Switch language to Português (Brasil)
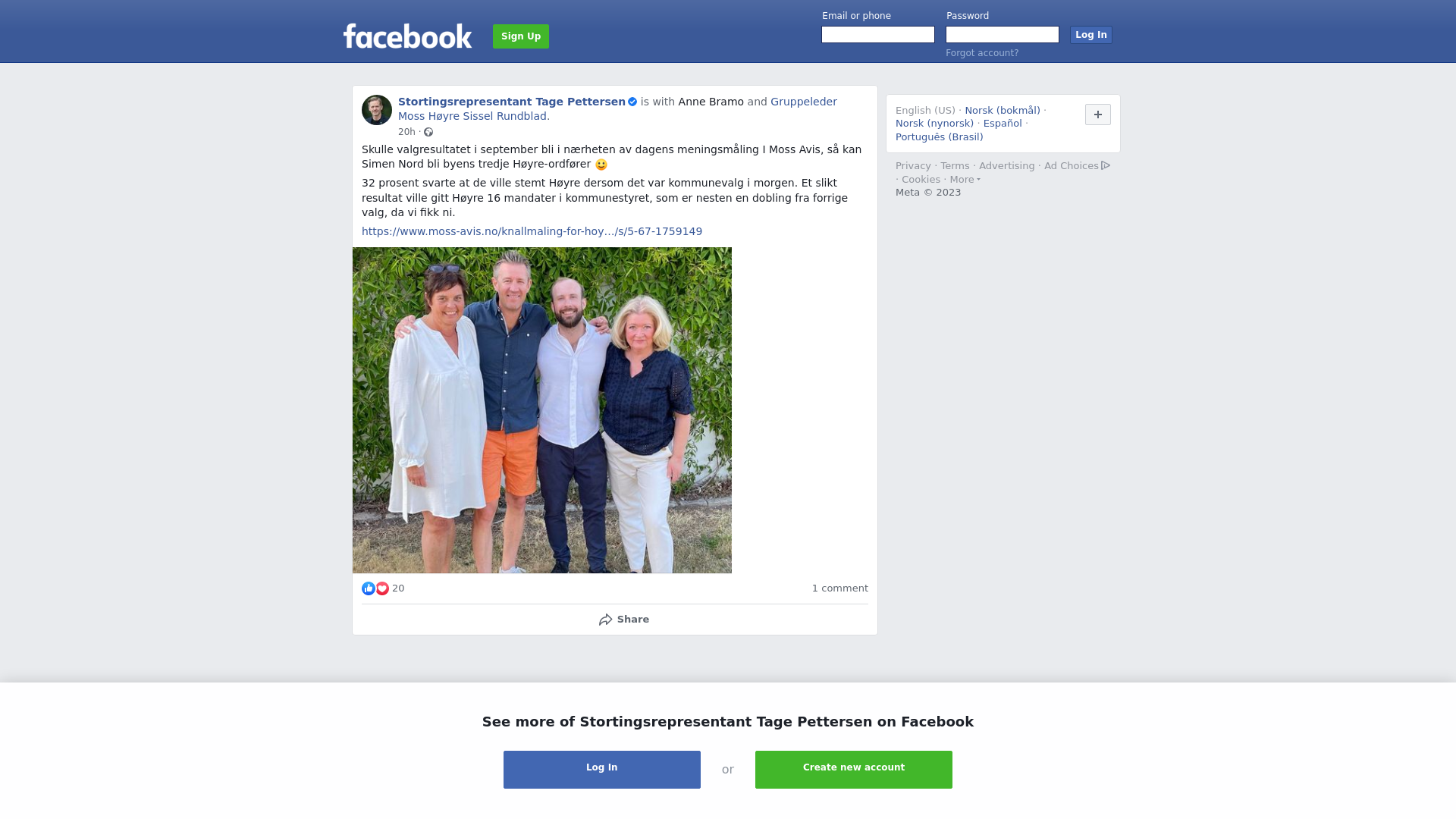 click(x=940, y=137)
